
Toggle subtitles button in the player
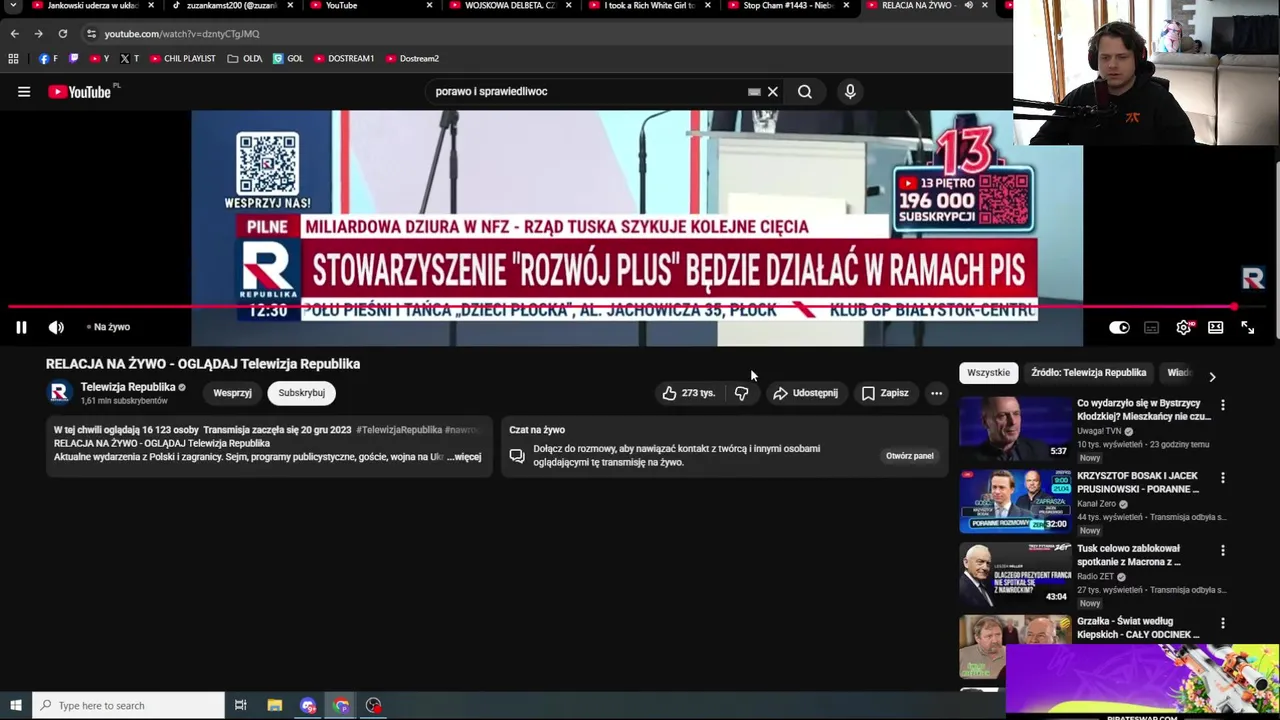1152,327
